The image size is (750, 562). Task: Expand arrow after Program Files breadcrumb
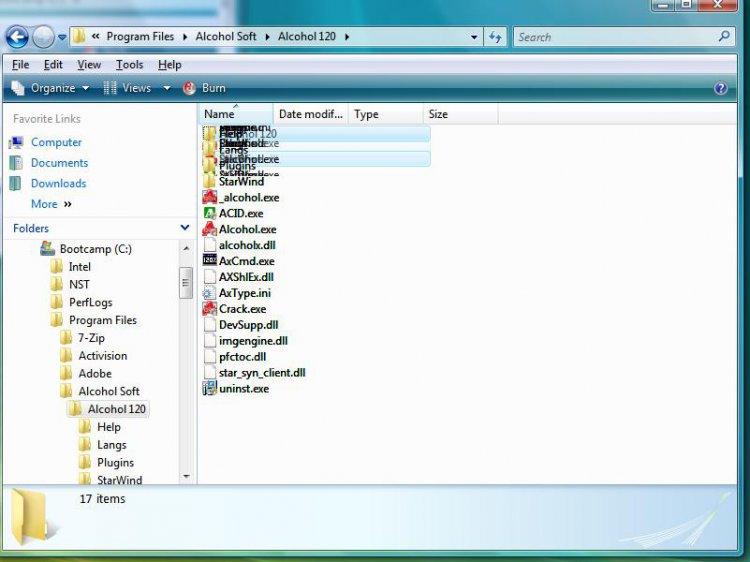[x=185, y=37]
